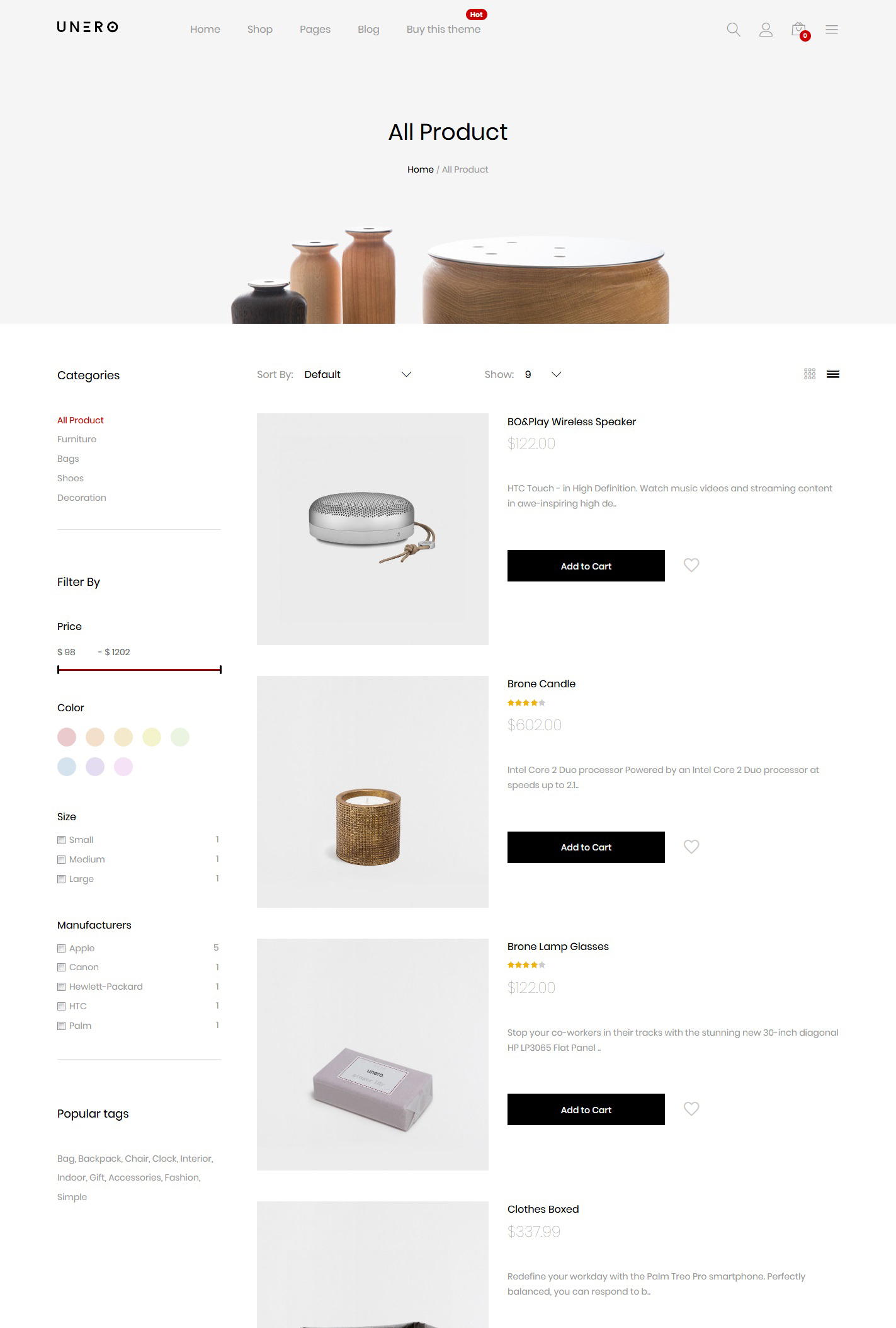This screenshot has height=1328, width=896.
Task: Switch to grid view layout
Action: [x=810, y=374]
